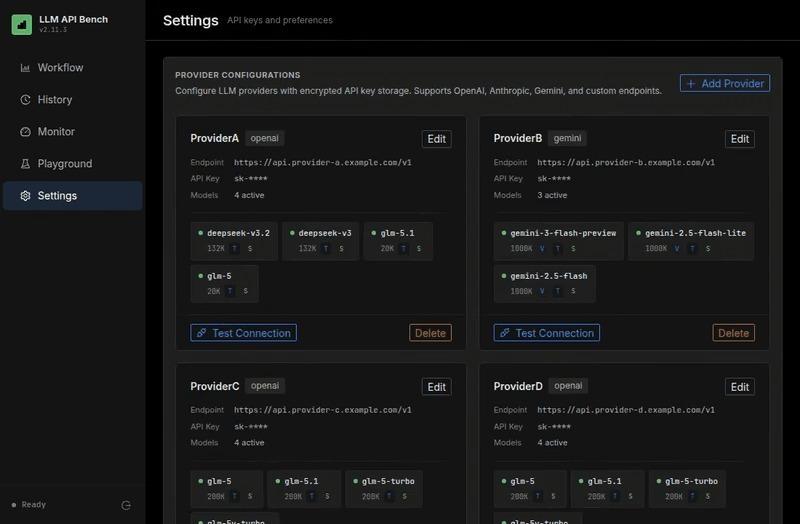Click the gemini tag next to ProviderB
800x524 pixels.
click(x=567, y=138)
